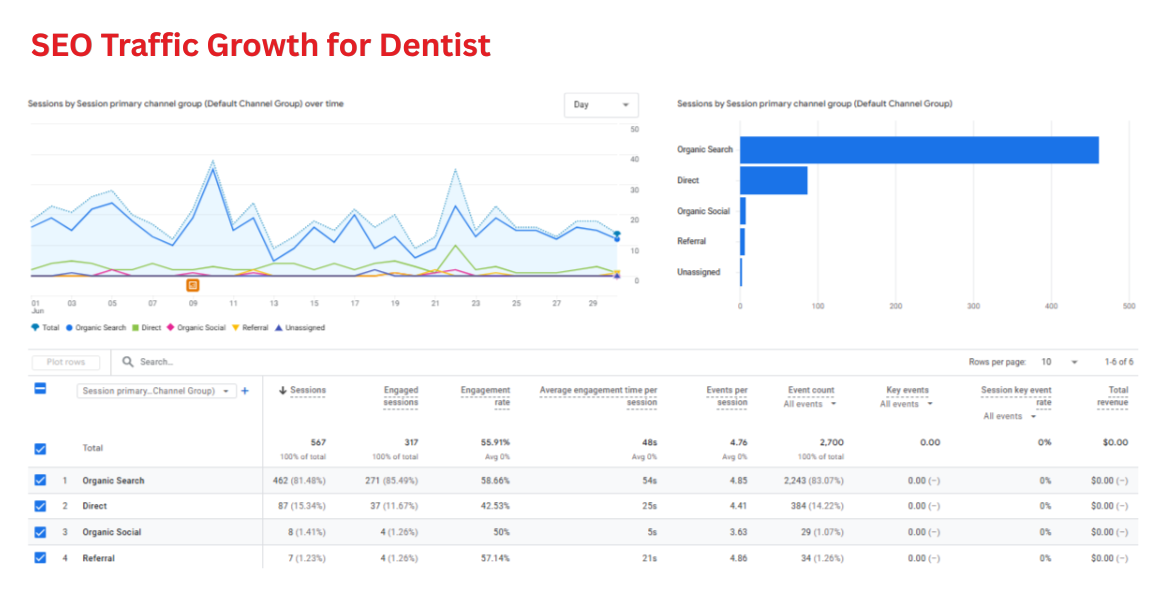Click the Engagement rate column header
The image size is (1170, 593).
486,396
